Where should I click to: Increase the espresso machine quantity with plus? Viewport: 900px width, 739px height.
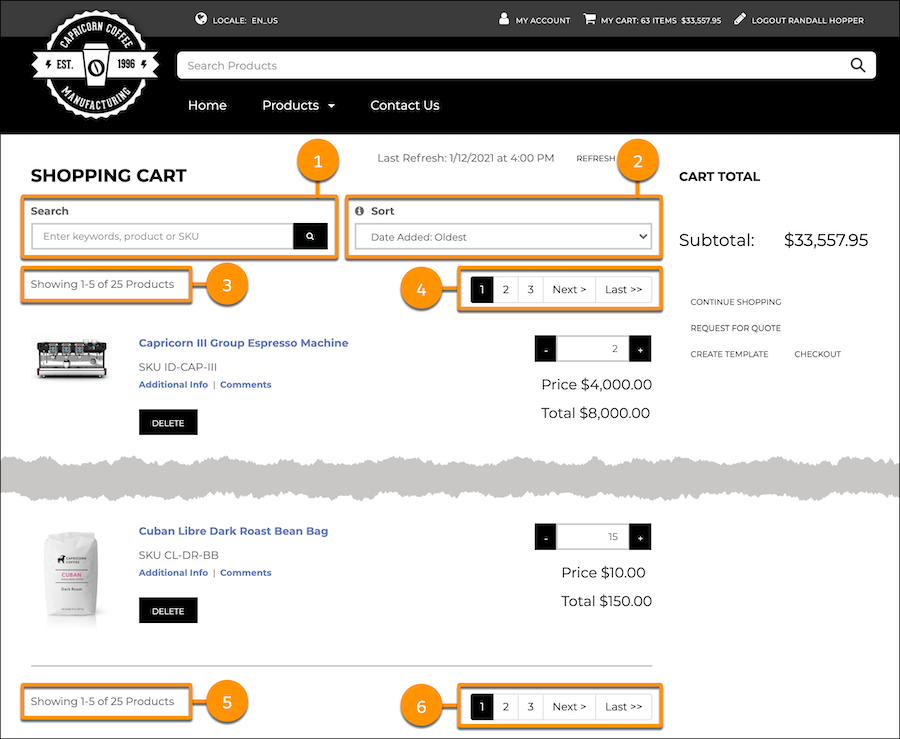point(640,349)
